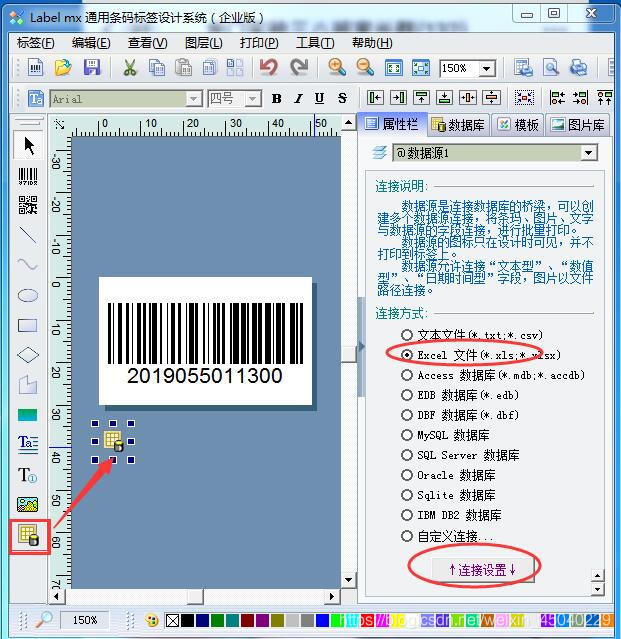Switch to the 数据库 tab
The width and height of the screenshot is (621, 639).
[458, 125]
